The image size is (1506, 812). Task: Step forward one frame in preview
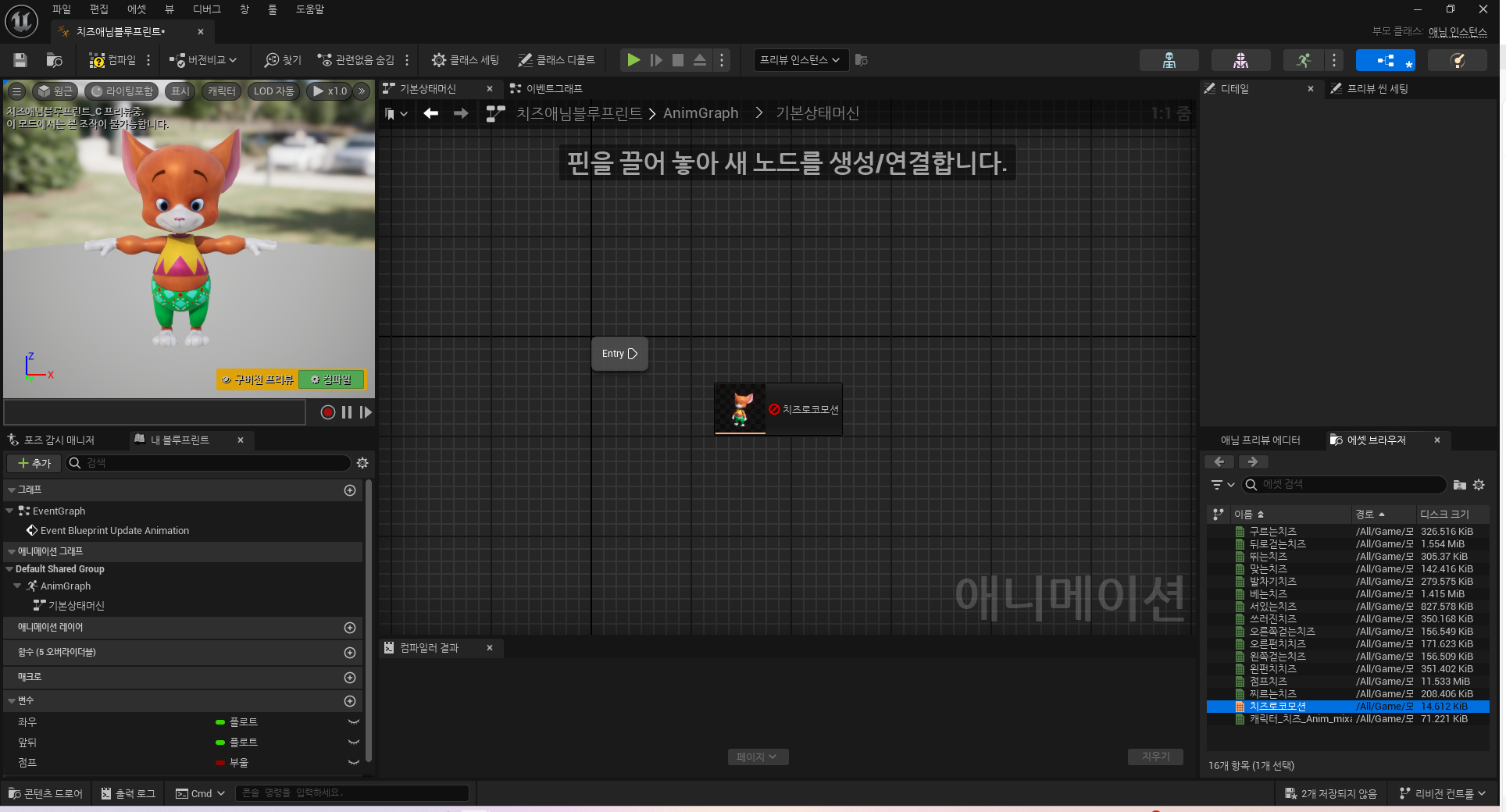tap(365, 412)
